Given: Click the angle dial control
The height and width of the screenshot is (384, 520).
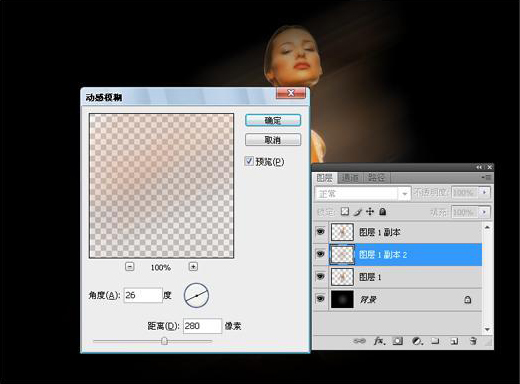Looking at the screenshot, I should tap(196, 295).
